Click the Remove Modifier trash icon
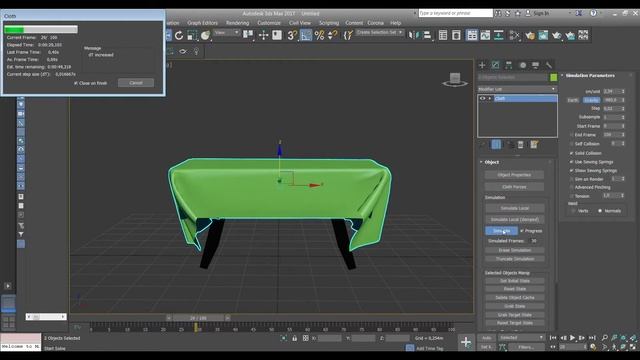Viewport: 640px width, 360px height. tap(520, 144)
